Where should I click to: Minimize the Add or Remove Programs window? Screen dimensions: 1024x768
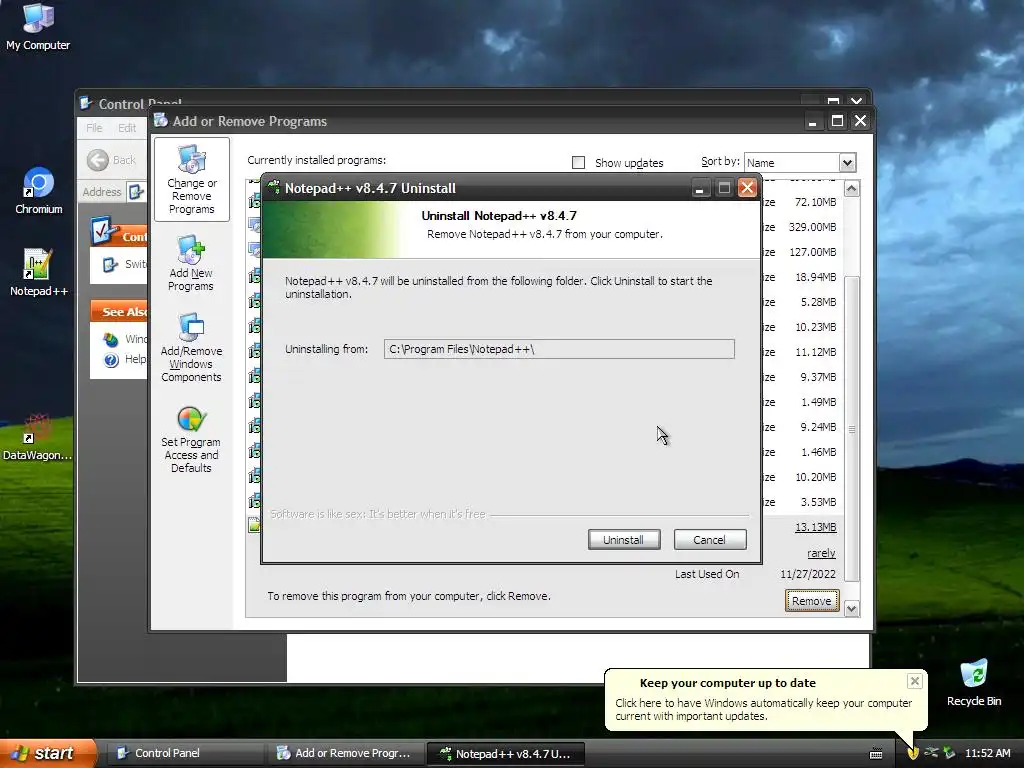click(812, 121)
